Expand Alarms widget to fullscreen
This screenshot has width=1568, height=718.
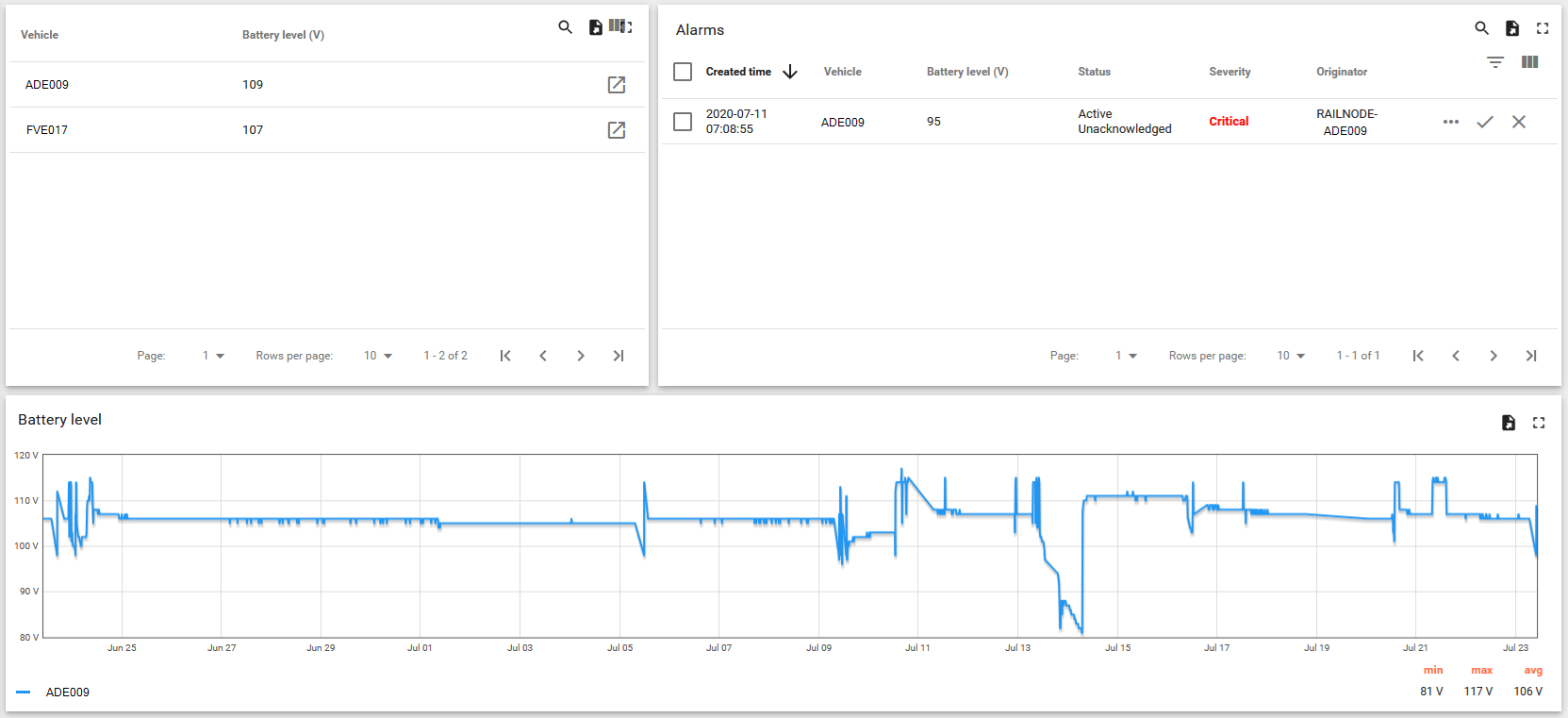1543,28
